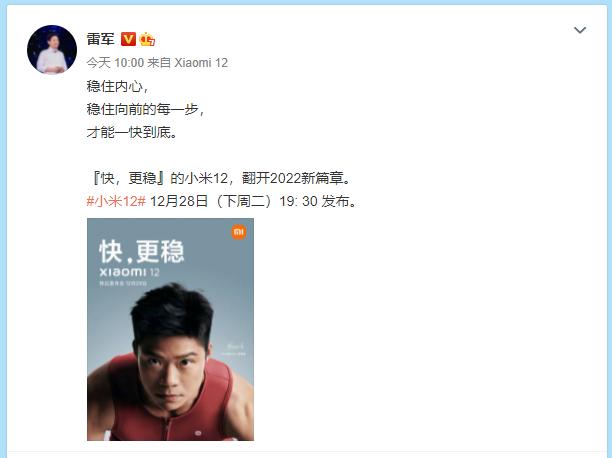Click the 翻开2022新篇章 sentence
The width and height of the screenshot is (612, 458).
tap(298, 178)
